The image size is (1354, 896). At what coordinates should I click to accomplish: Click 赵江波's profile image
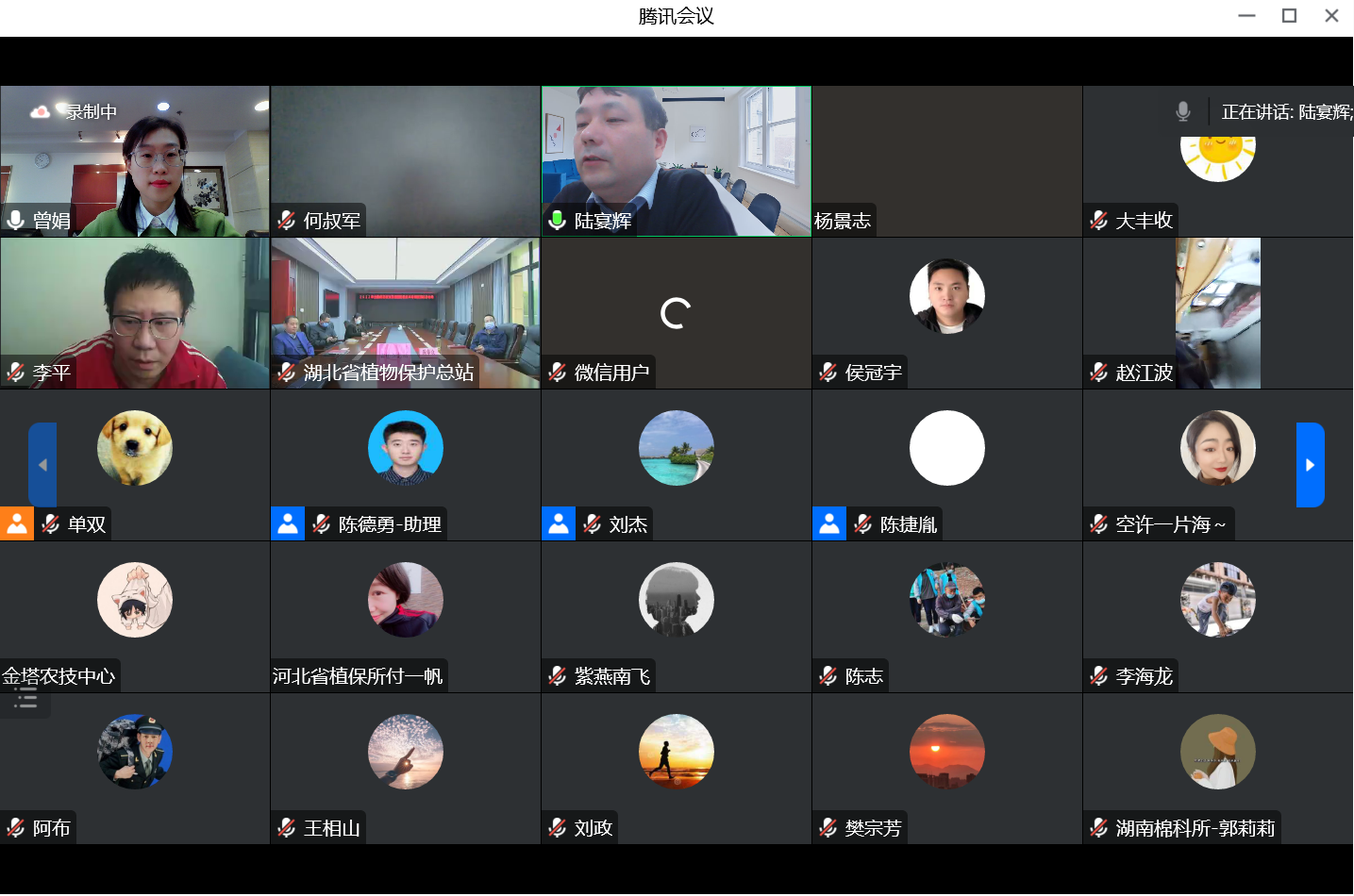(1218, 313)
